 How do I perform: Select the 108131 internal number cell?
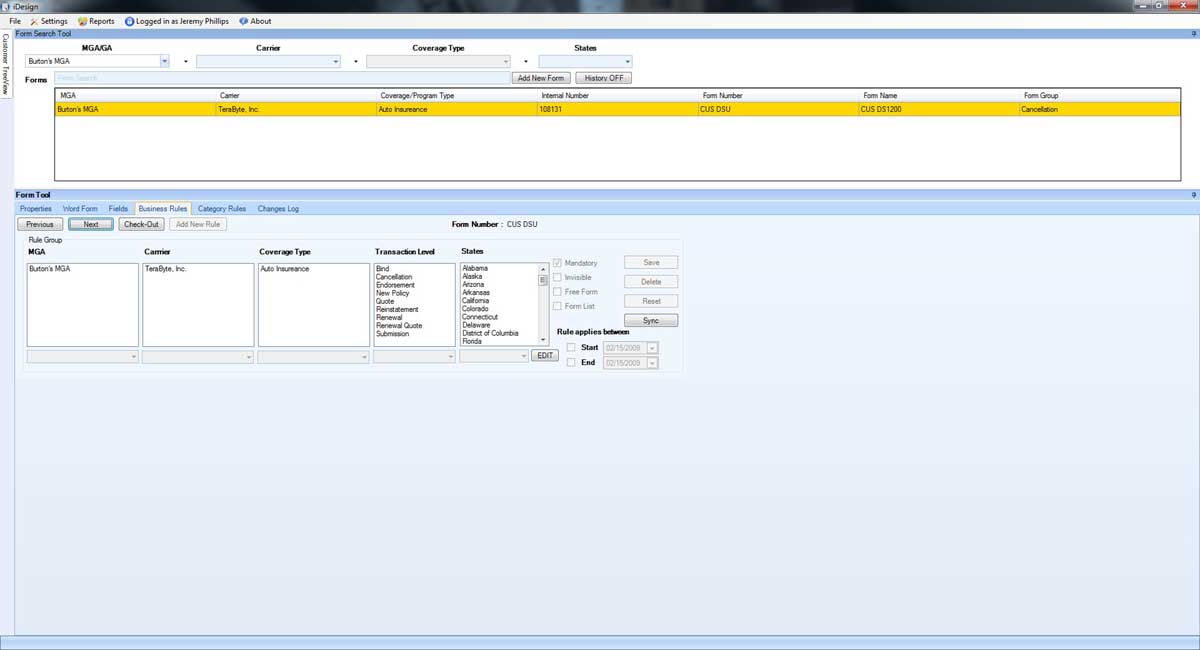coord(616,109)
